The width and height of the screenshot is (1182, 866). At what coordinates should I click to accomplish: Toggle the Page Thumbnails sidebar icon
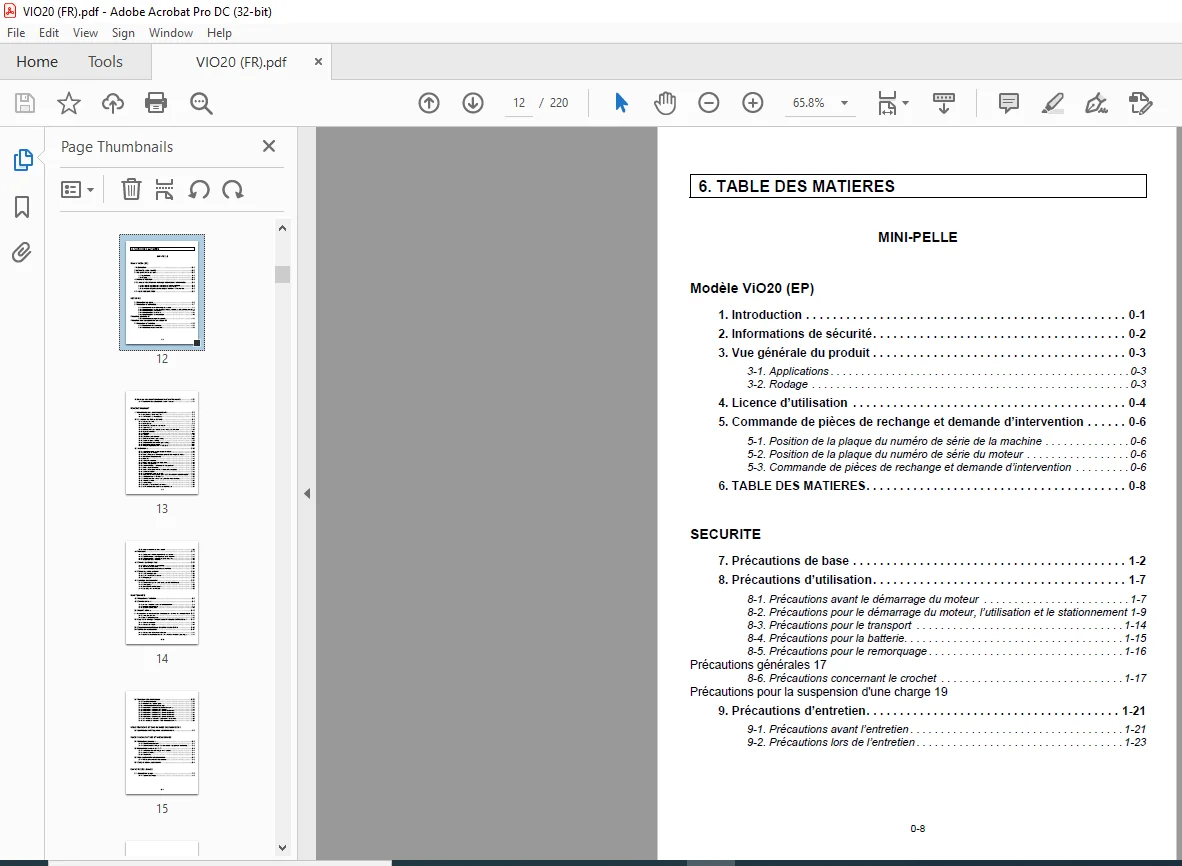[23, 160]
